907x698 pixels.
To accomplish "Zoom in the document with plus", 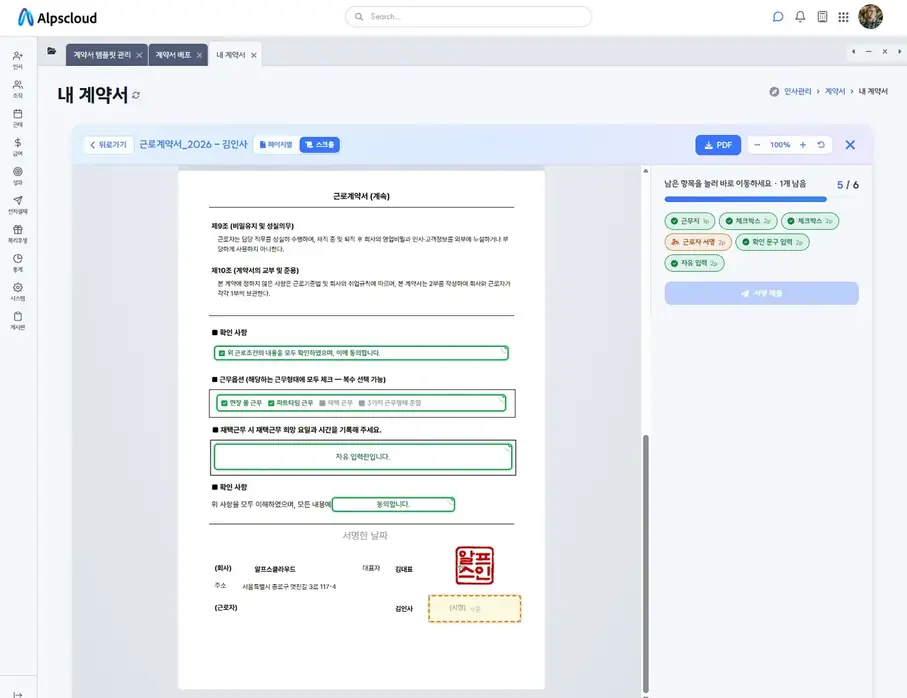I will click(x=803, y=145).
